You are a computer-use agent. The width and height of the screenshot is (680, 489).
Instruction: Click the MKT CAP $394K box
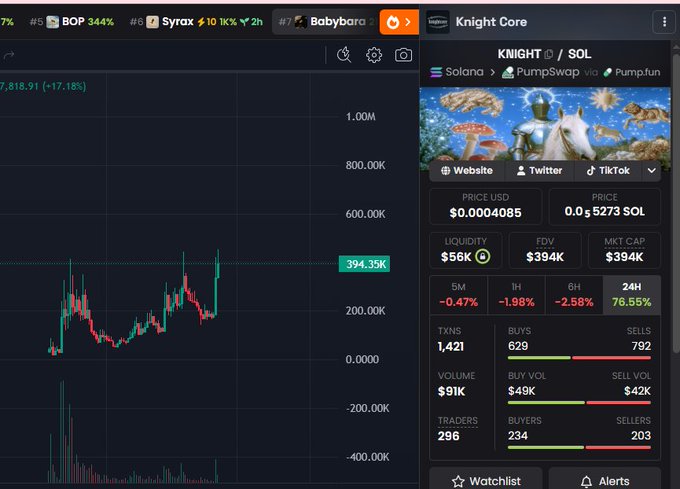624,251
